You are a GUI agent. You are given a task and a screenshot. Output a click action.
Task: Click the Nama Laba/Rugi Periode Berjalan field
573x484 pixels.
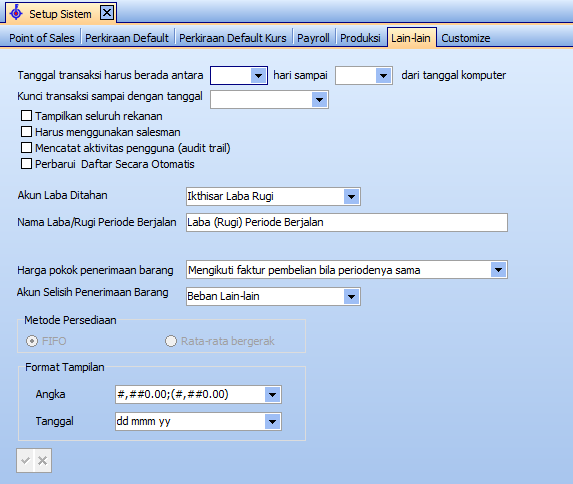tap(347, 222)
